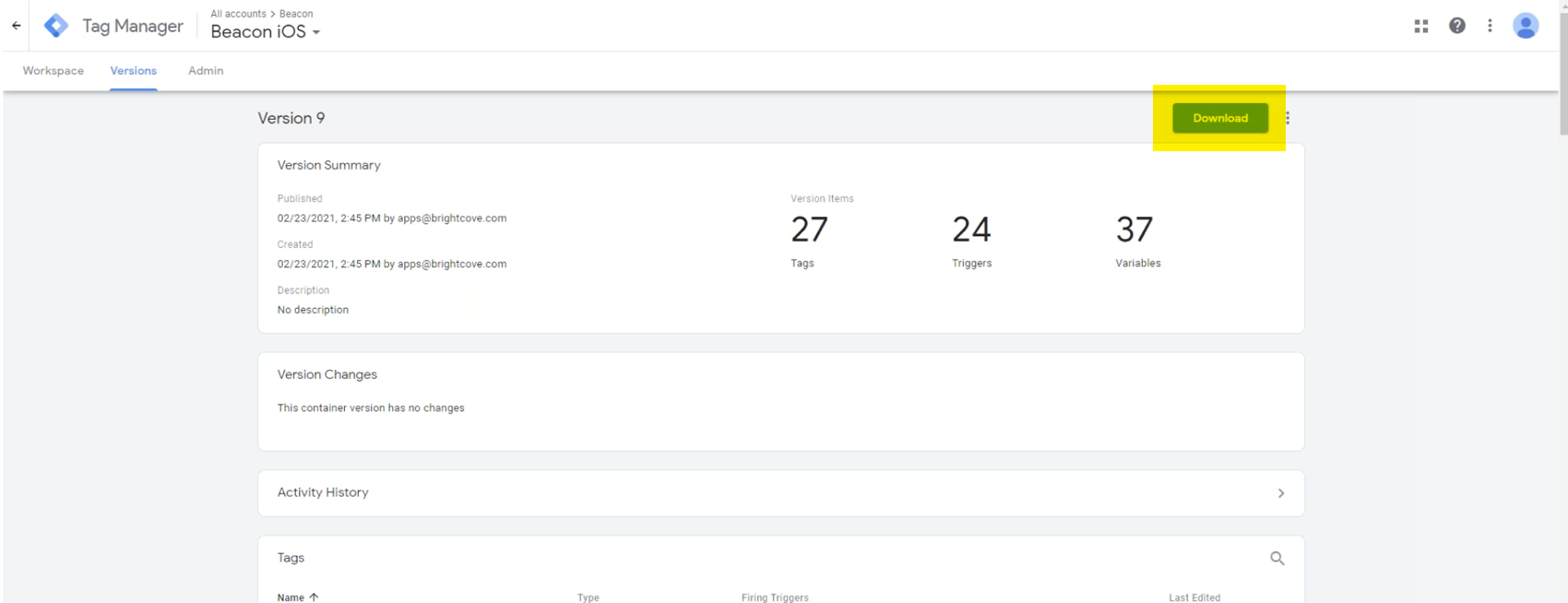The image size is (1568, 603).
Task: Open the top-right header three-dot menu
Action: point(1490,26)
